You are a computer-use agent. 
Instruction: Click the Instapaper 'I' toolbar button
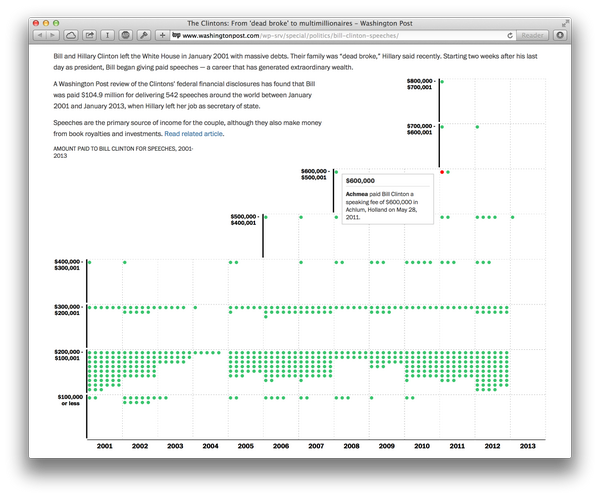tap(108, 35)
